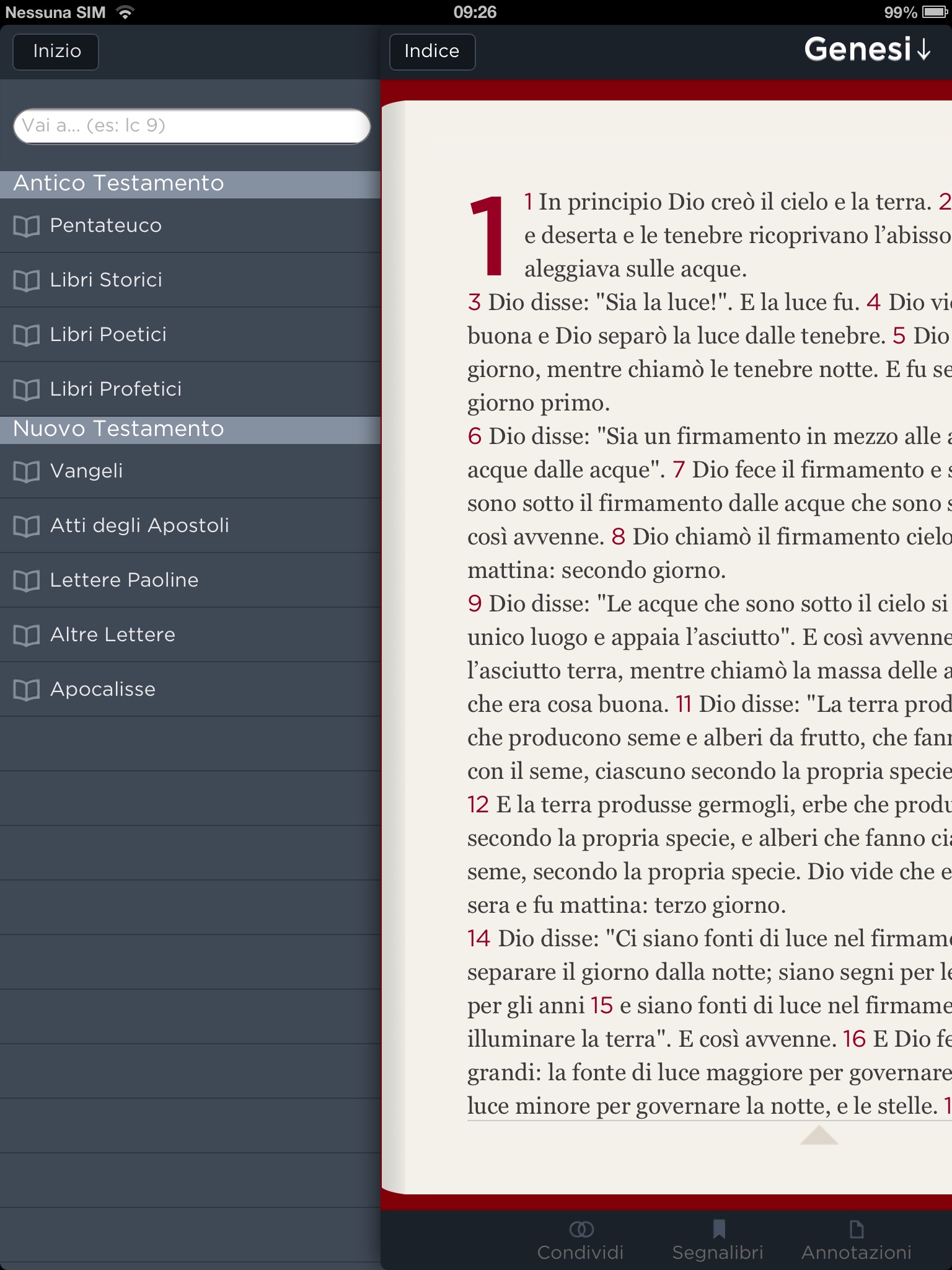The image size is (952, 1270).
Task: Tap verse number 9
Action: coord(475,603)
